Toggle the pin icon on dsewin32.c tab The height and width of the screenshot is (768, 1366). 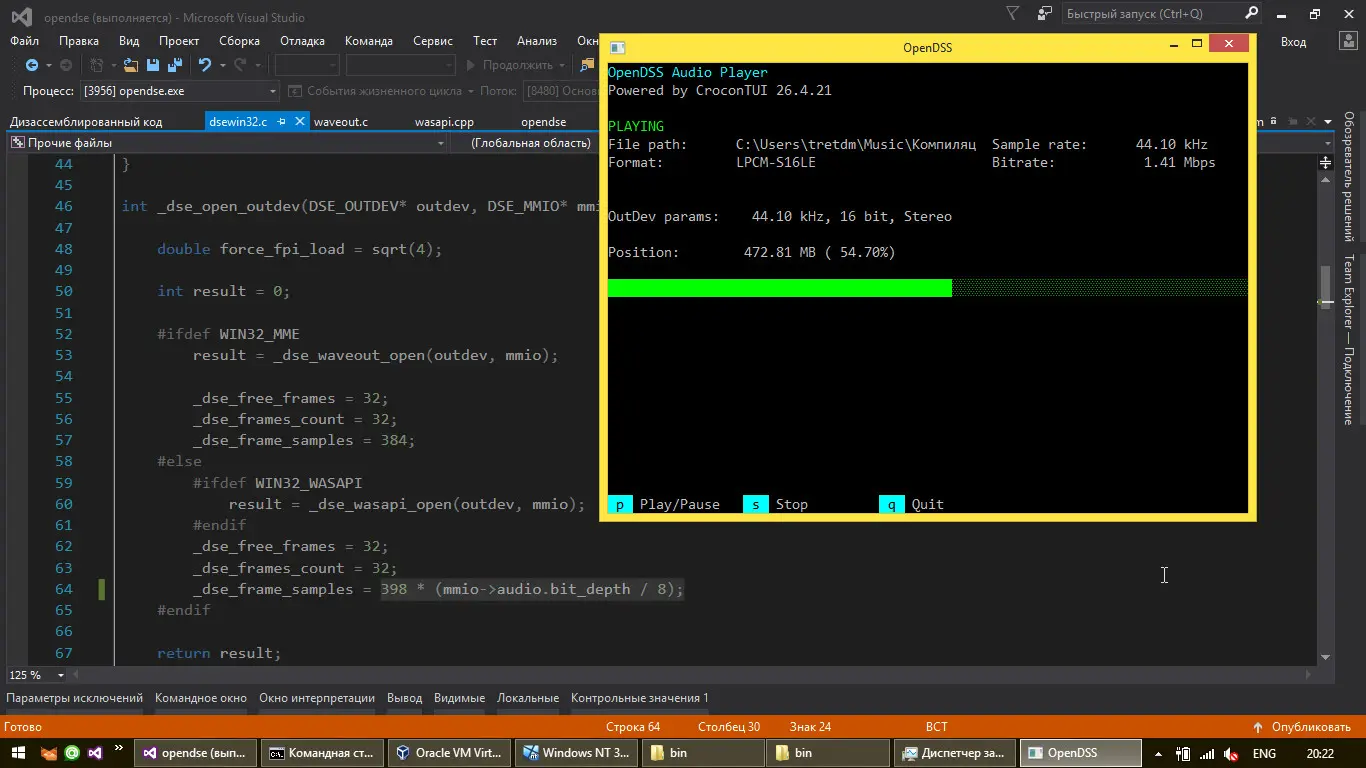(x=283, y=122)
